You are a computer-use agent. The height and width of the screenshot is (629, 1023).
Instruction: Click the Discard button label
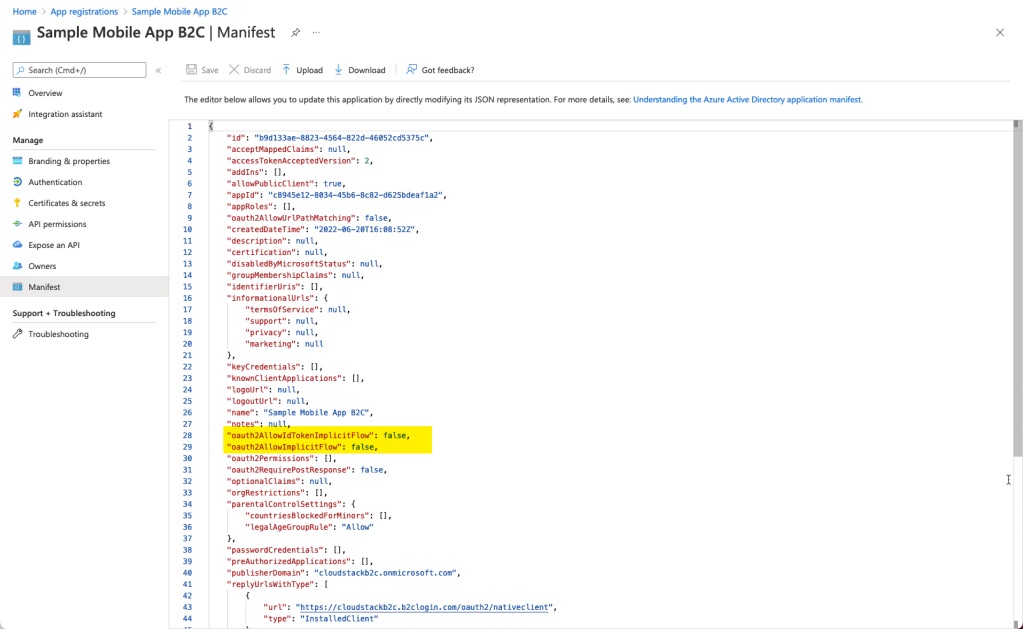tap(257, 70)
